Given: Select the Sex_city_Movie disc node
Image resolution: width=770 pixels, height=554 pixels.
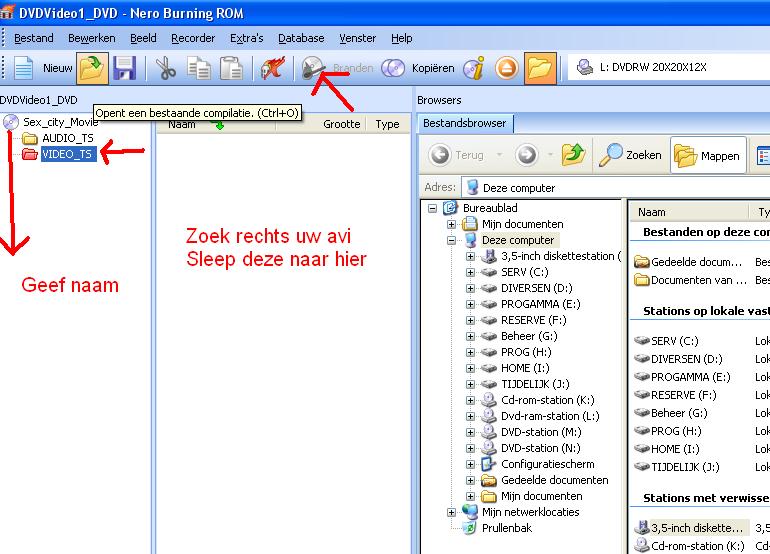Looking at the screenshot, I should click(x=60, y=122).
